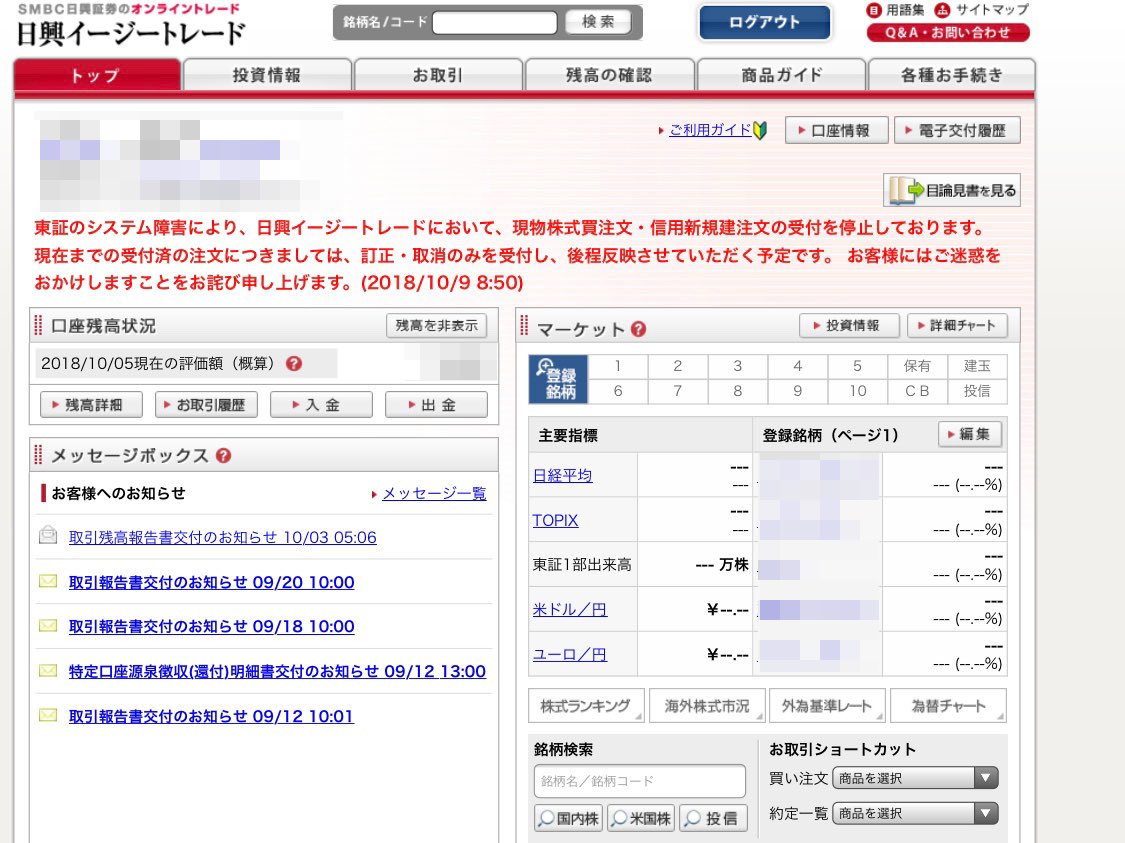
Task: Select registered stocks page 10
Action: pos(857,391)
